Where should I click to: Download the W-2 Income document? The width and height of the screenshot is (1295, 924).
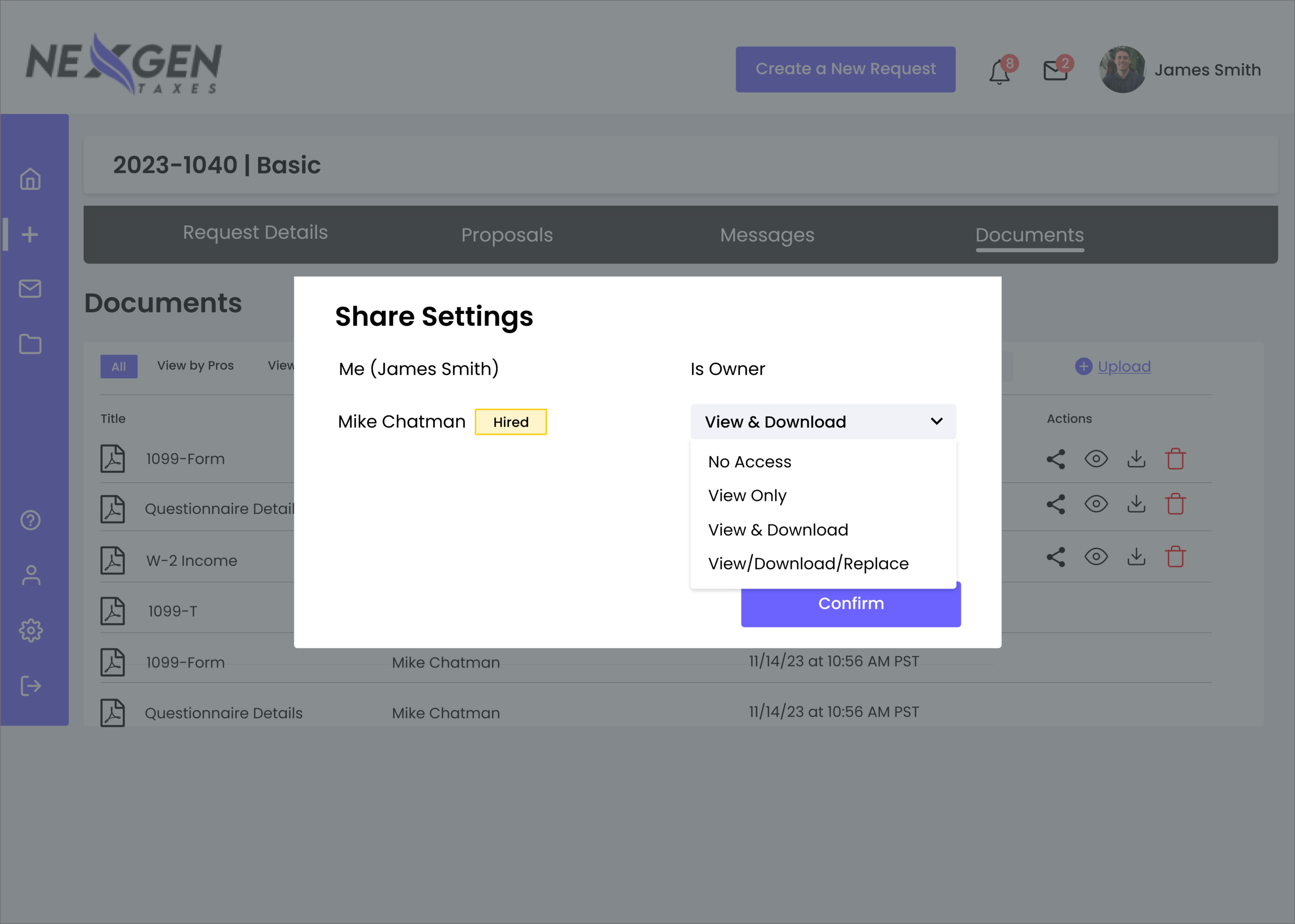point(1136,556)
